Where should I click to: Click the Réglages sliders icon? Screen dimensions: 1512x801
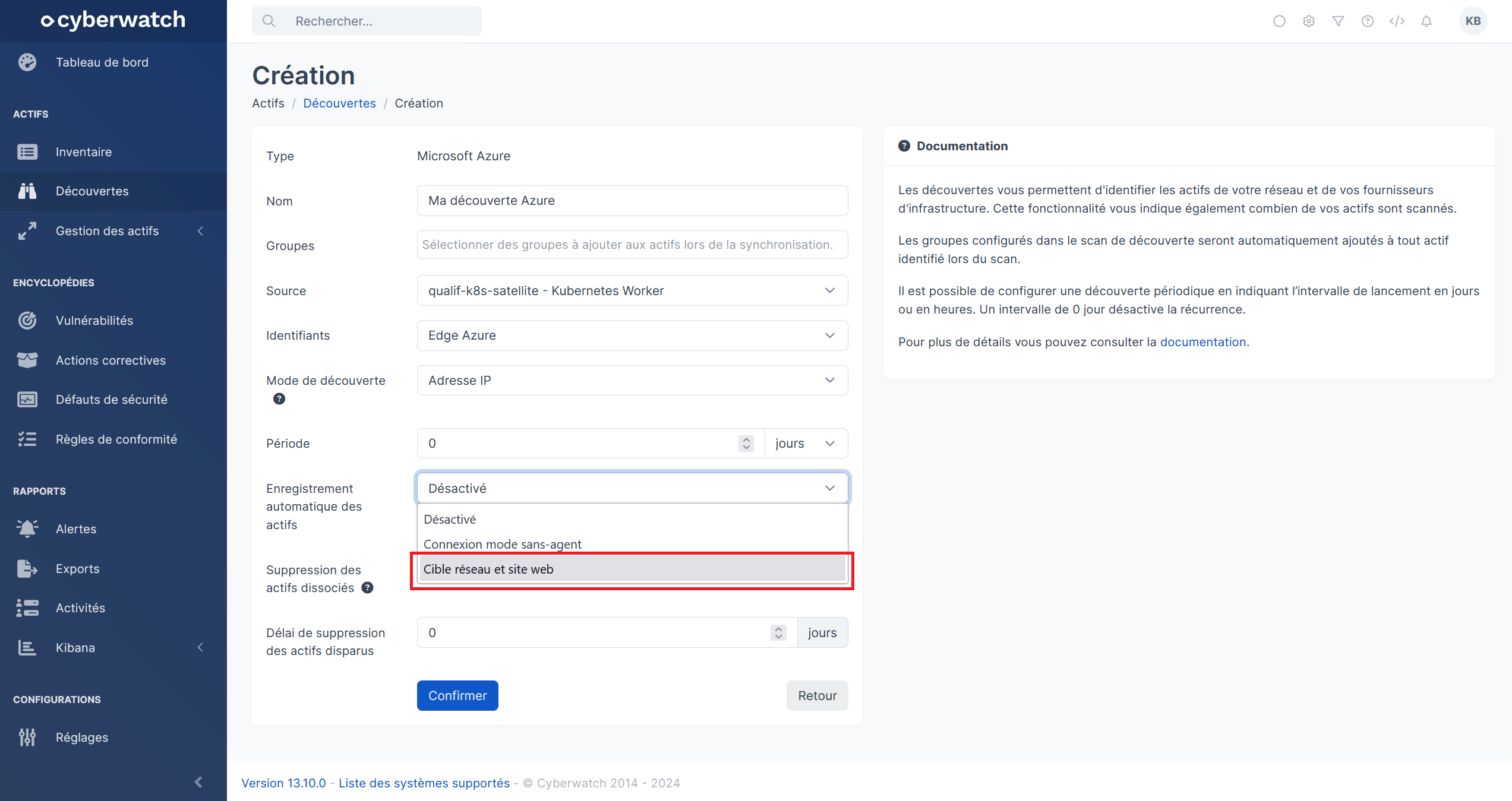tap(27, 737)
